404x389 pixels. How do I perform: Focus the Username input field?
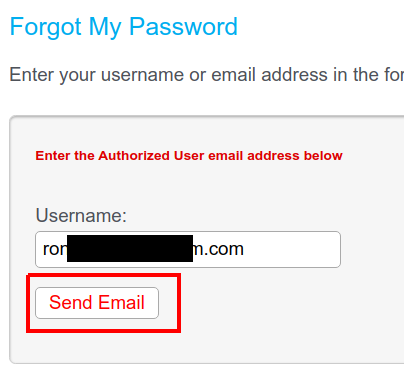[188, 249]
